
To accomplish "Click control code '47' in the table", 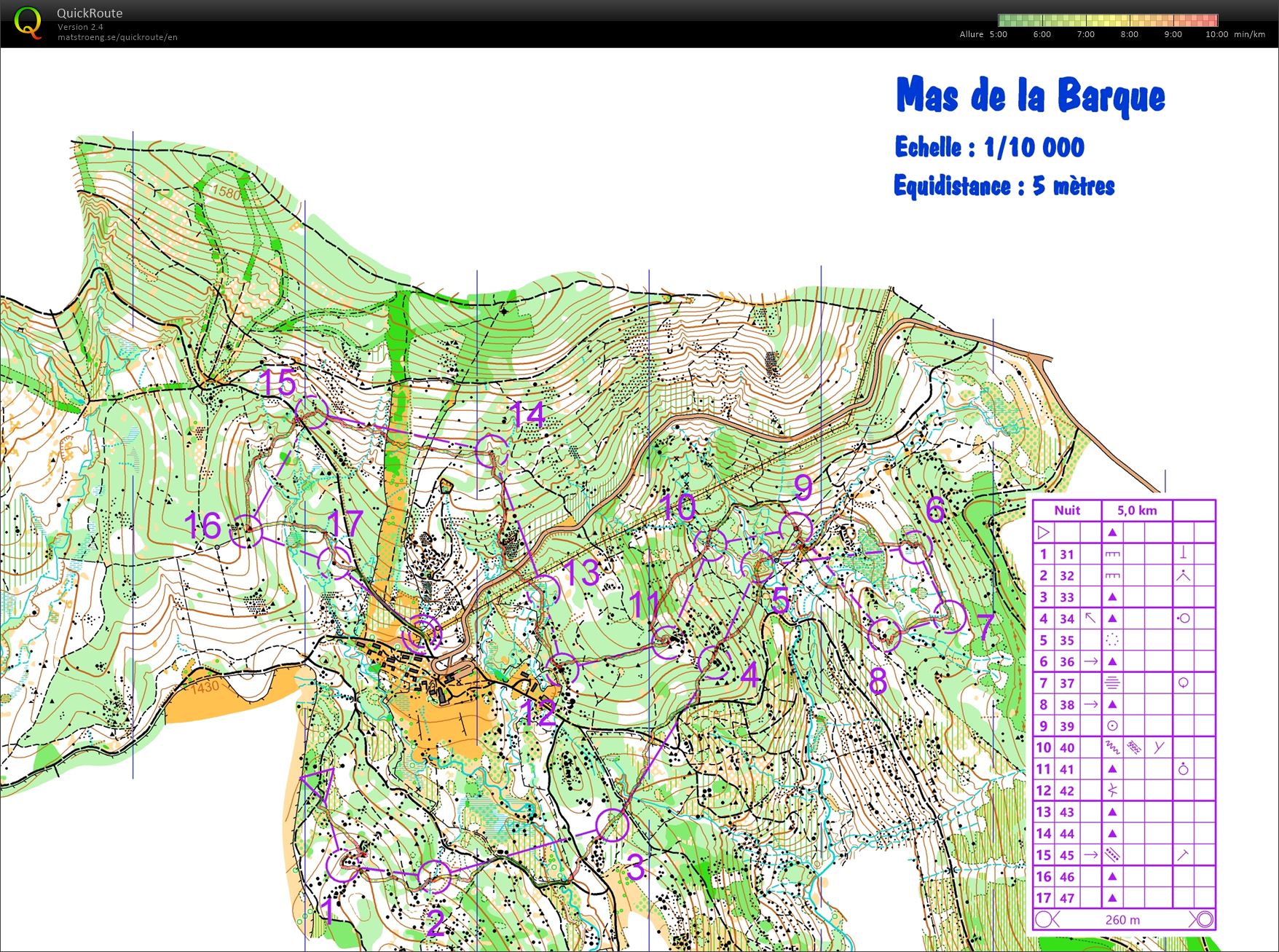I will tap(1067, 898).
